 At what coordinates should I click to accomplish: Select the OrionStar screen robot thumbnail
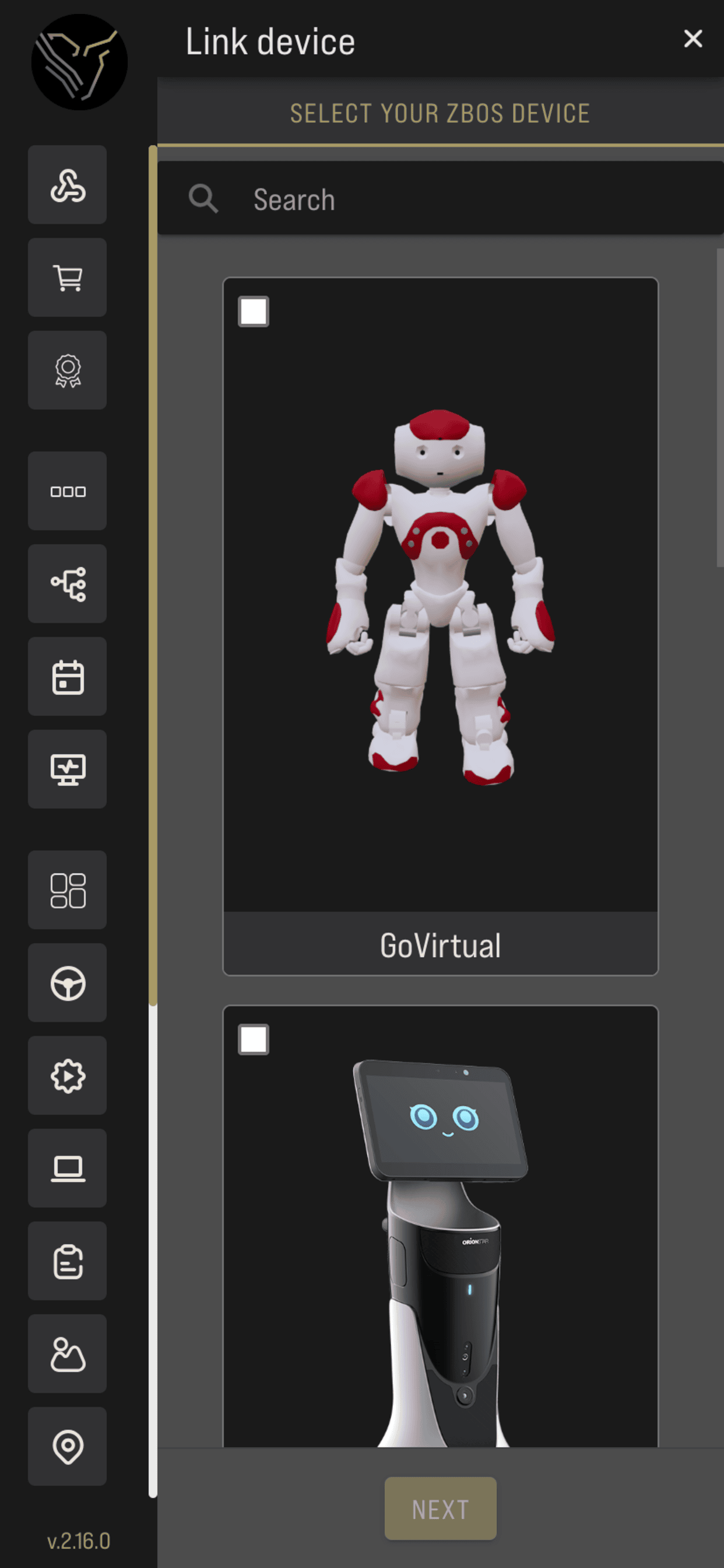coord(441,1252)
